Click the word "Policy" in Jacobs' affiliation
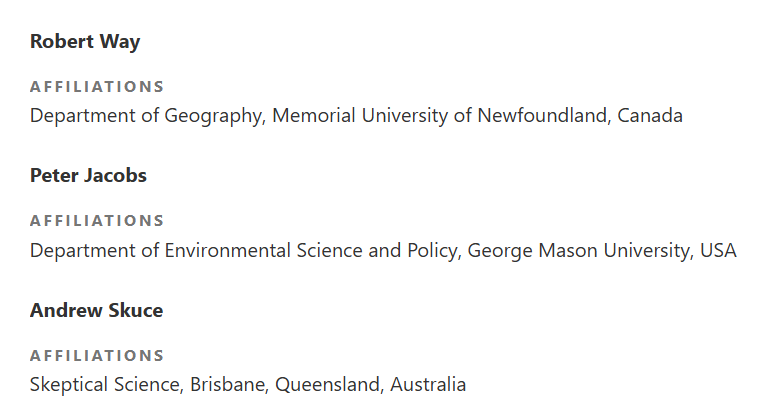The image size is (763, 414). tap(431, 250)
